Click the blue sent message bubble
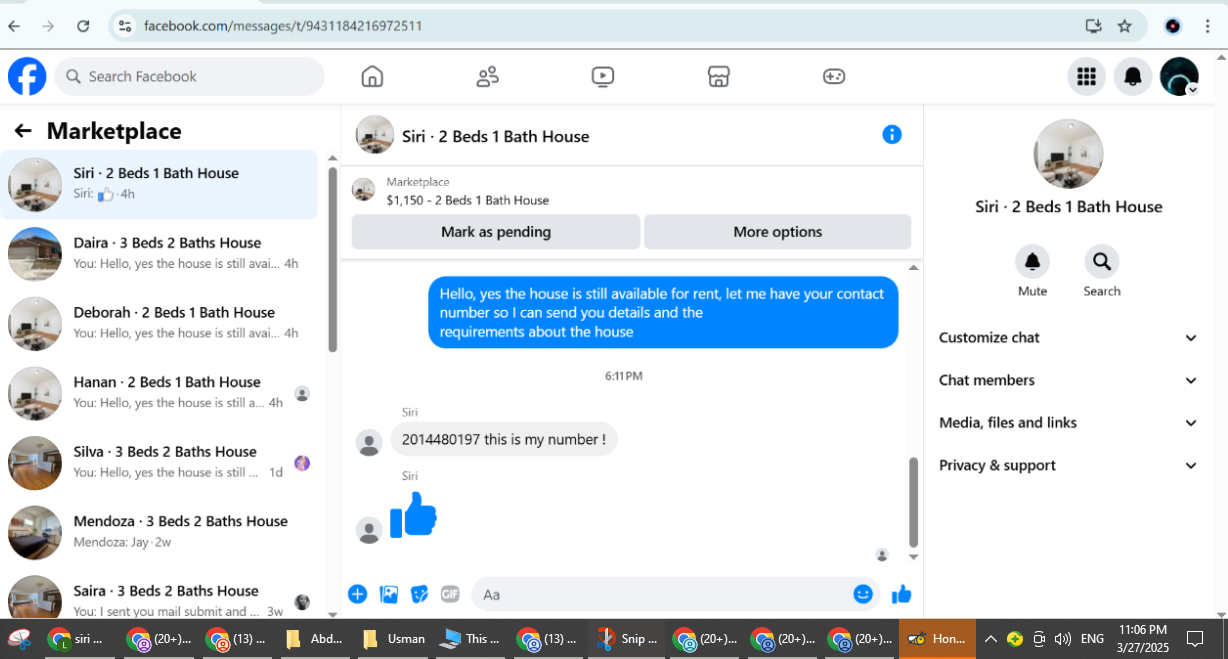The image size is (1228, 659). (663, 313)
